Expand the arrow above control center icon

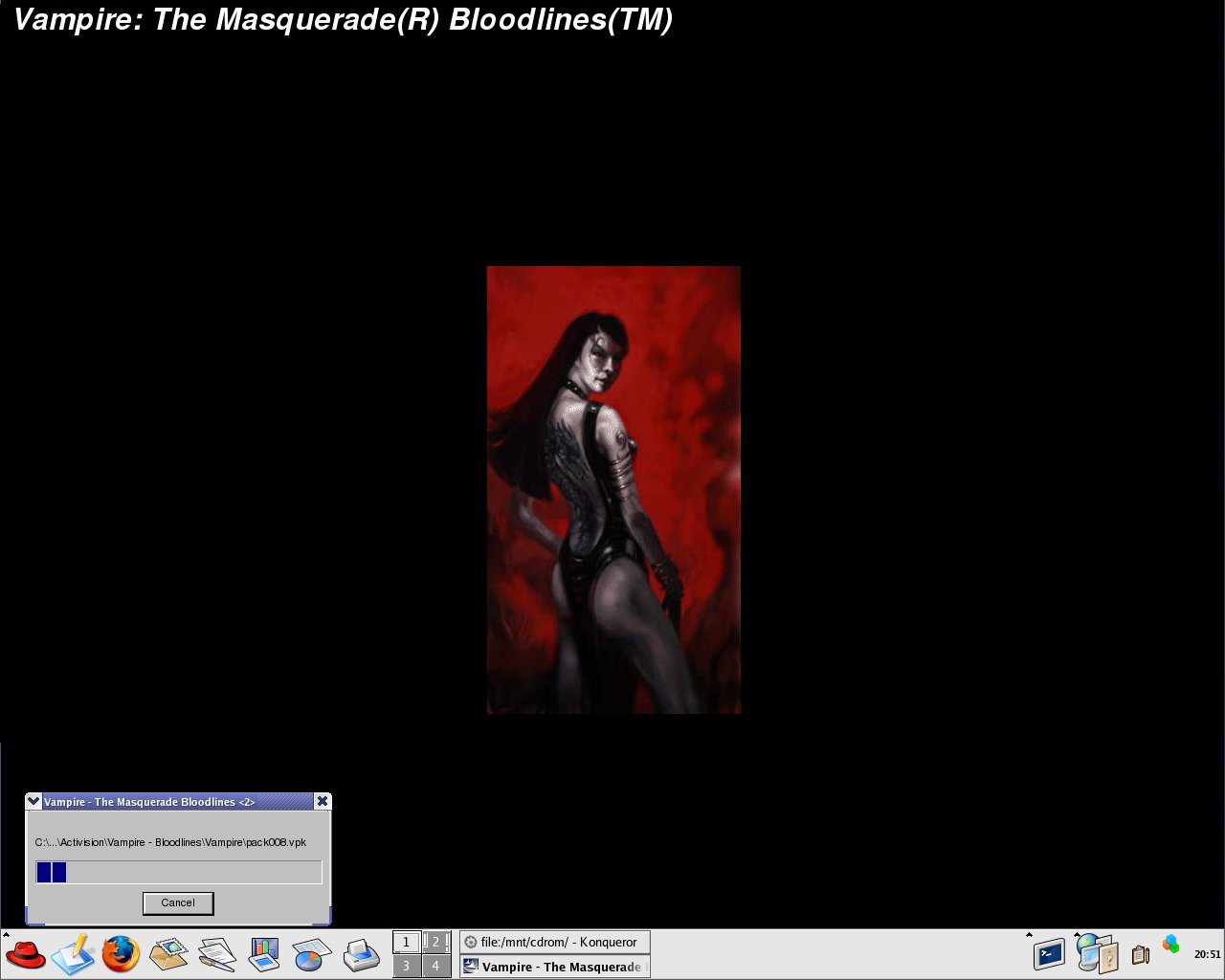[1077, 934]
